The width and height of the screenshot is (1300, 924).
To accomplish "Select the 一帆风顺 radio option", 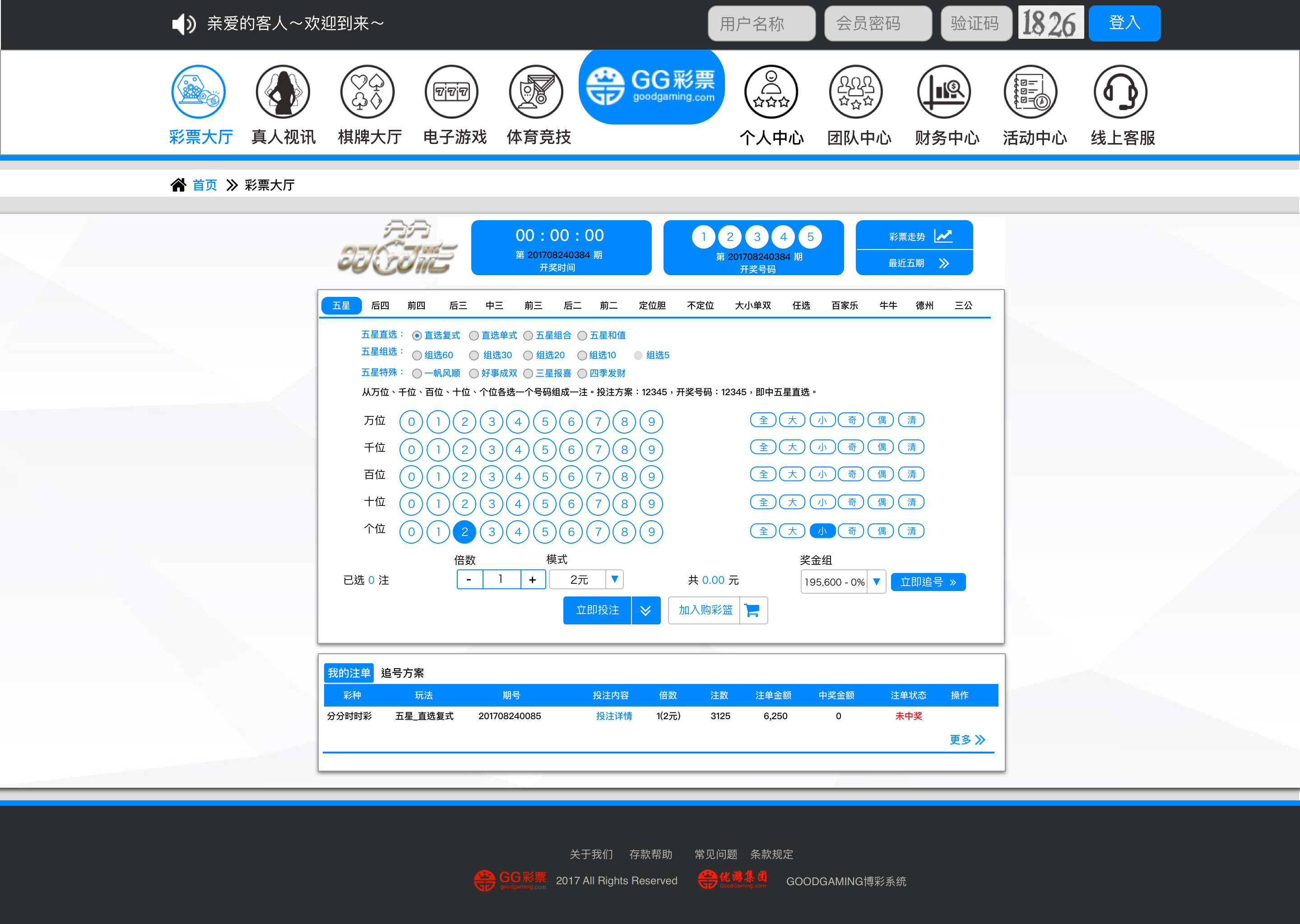I will click(417, 374).
